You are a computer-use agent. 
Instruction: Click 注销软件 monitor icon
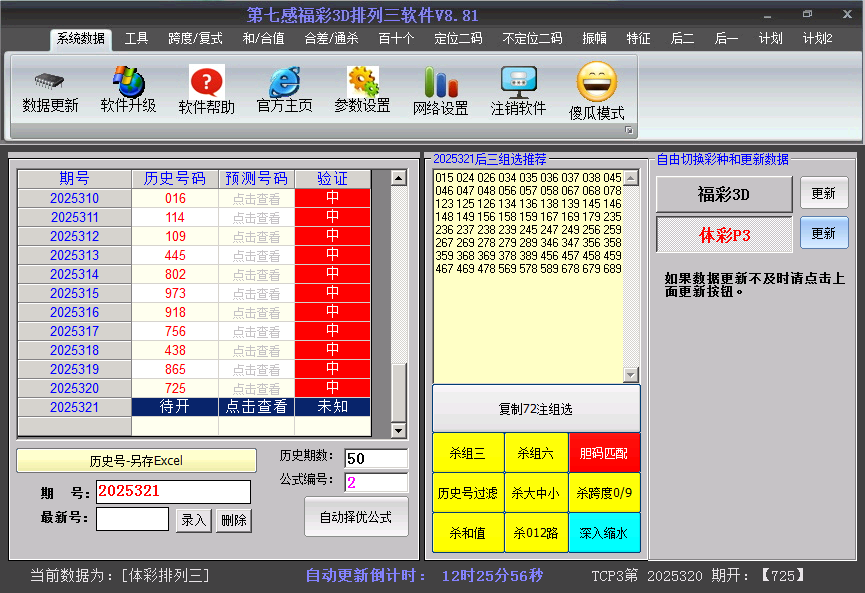coord(518,82)
